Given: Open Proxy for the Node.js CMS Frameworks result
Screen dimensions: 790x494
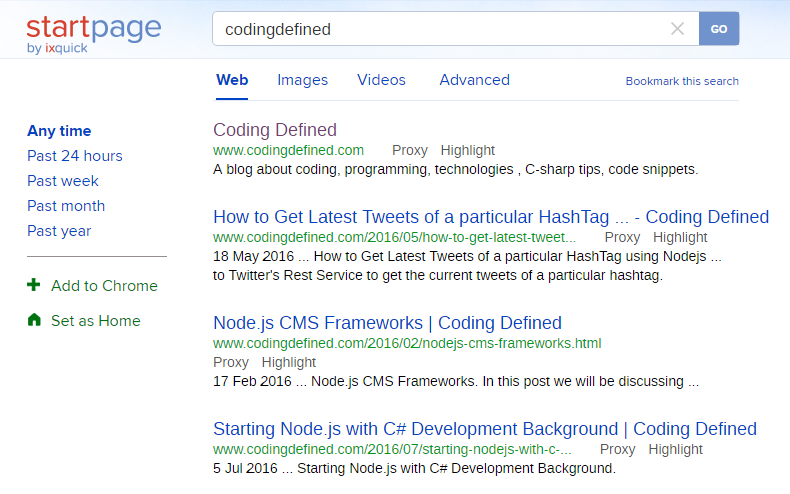Looking at the screenshot, I should (231, 362).
